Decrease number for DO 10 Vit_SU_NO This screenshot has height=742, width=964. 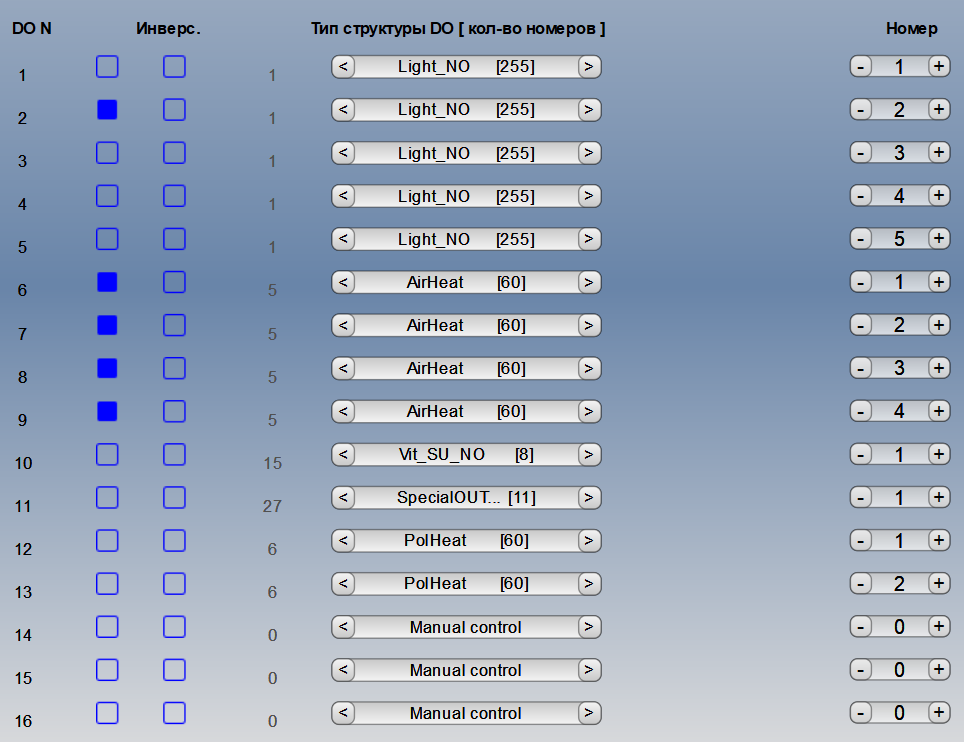click(x=861, y=454)
